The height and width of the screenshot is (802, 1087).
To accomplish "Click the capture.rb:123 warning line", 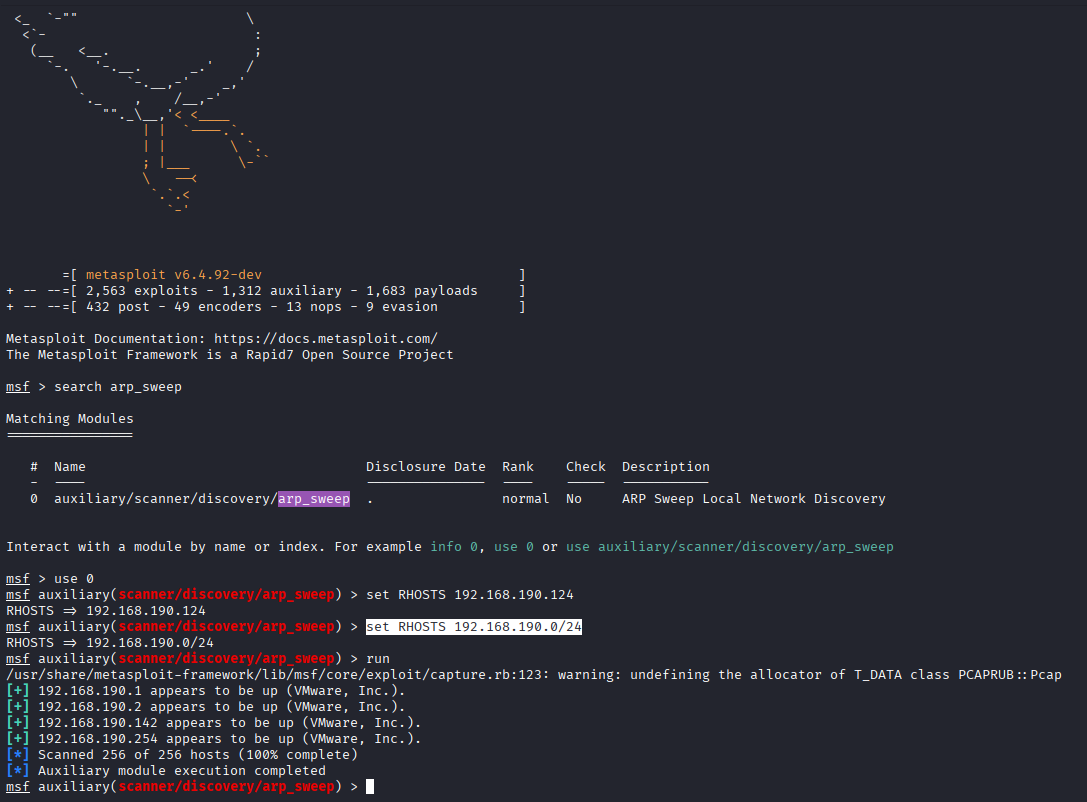I will 534,674.
